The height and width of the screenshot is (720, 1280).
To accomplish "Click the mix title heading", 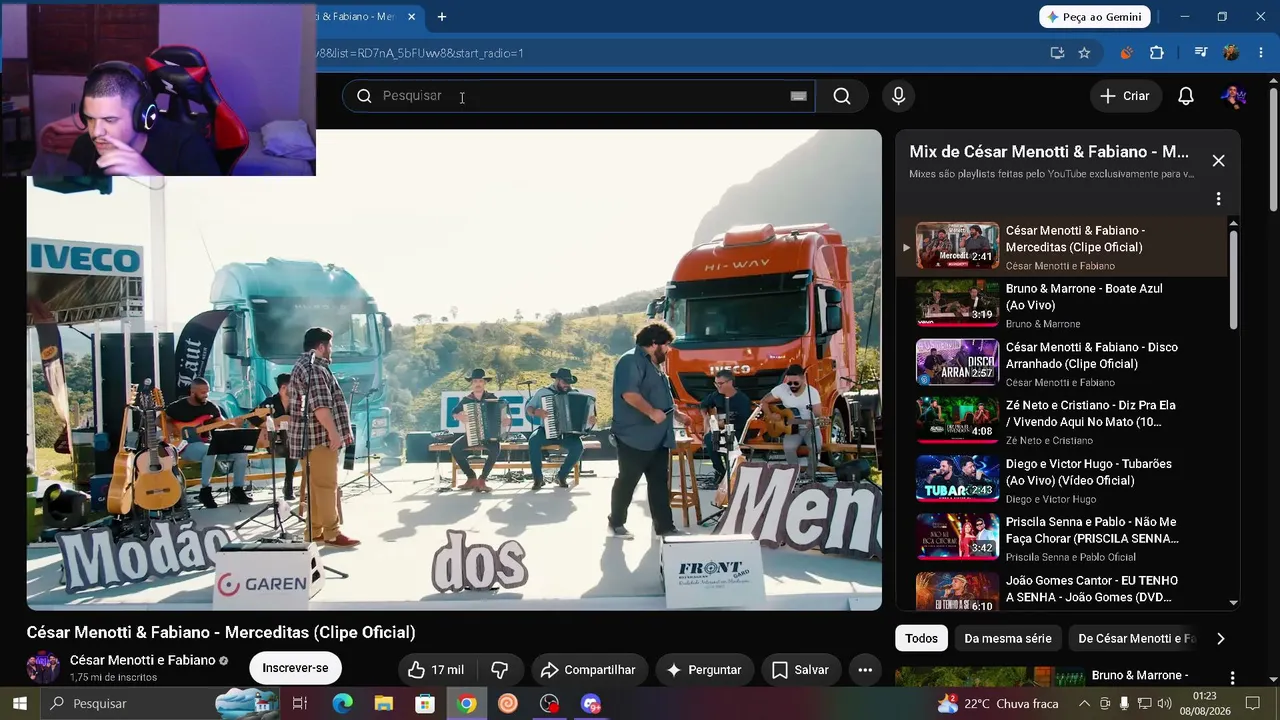I will [1049, 152].
